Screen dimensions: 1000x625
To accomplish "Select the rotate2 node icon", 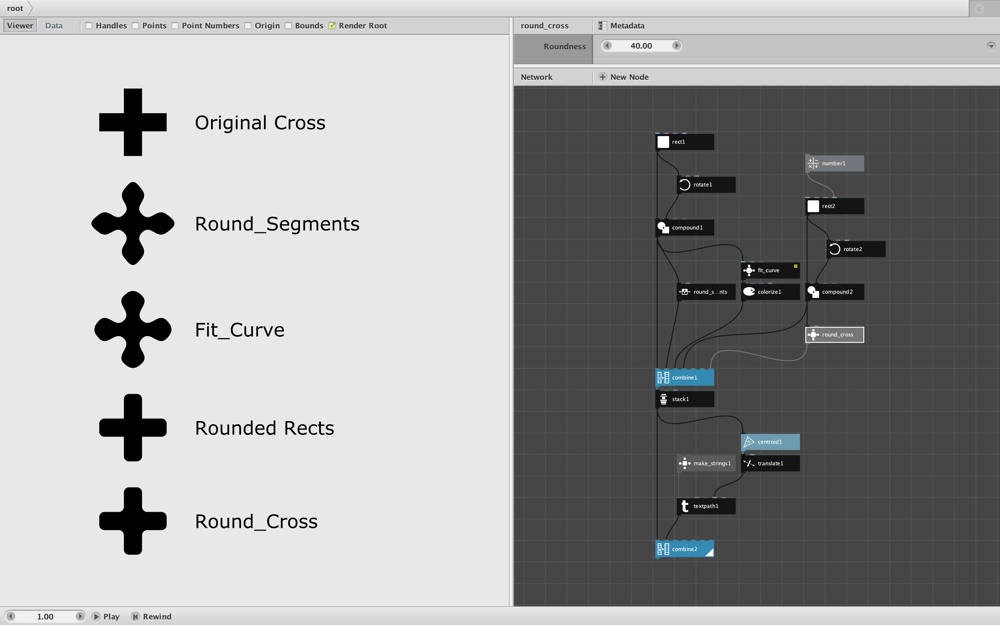I will (834, 249).
